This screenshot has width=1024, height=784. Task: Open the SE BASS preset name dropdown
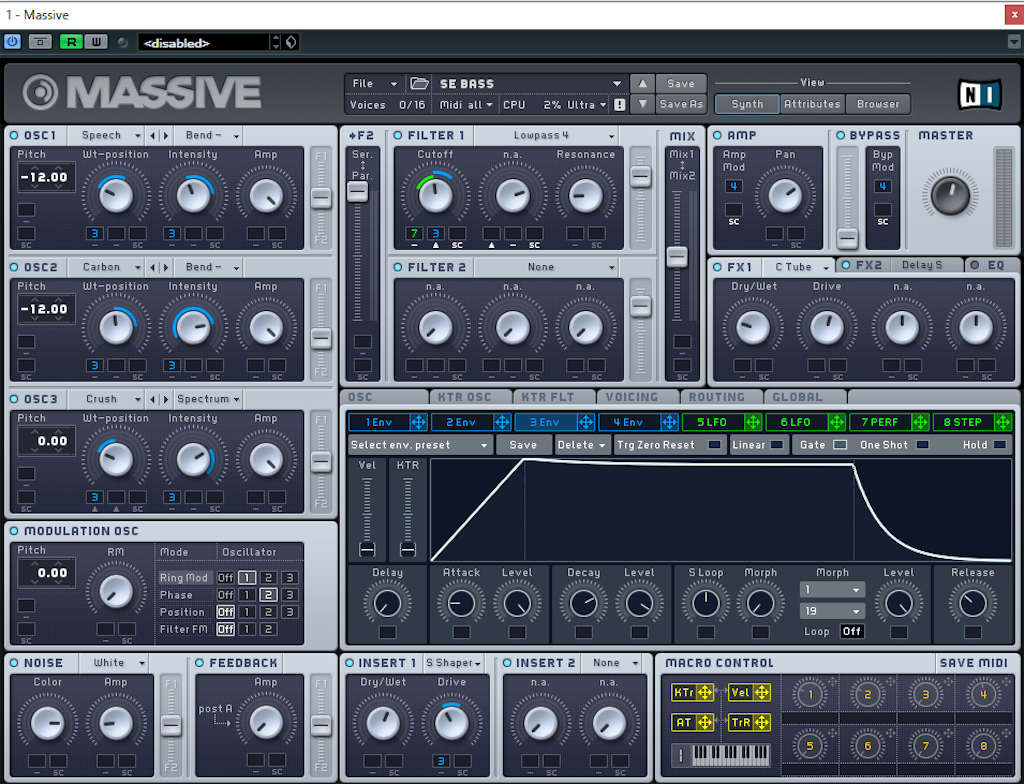[x=530, y=84]
